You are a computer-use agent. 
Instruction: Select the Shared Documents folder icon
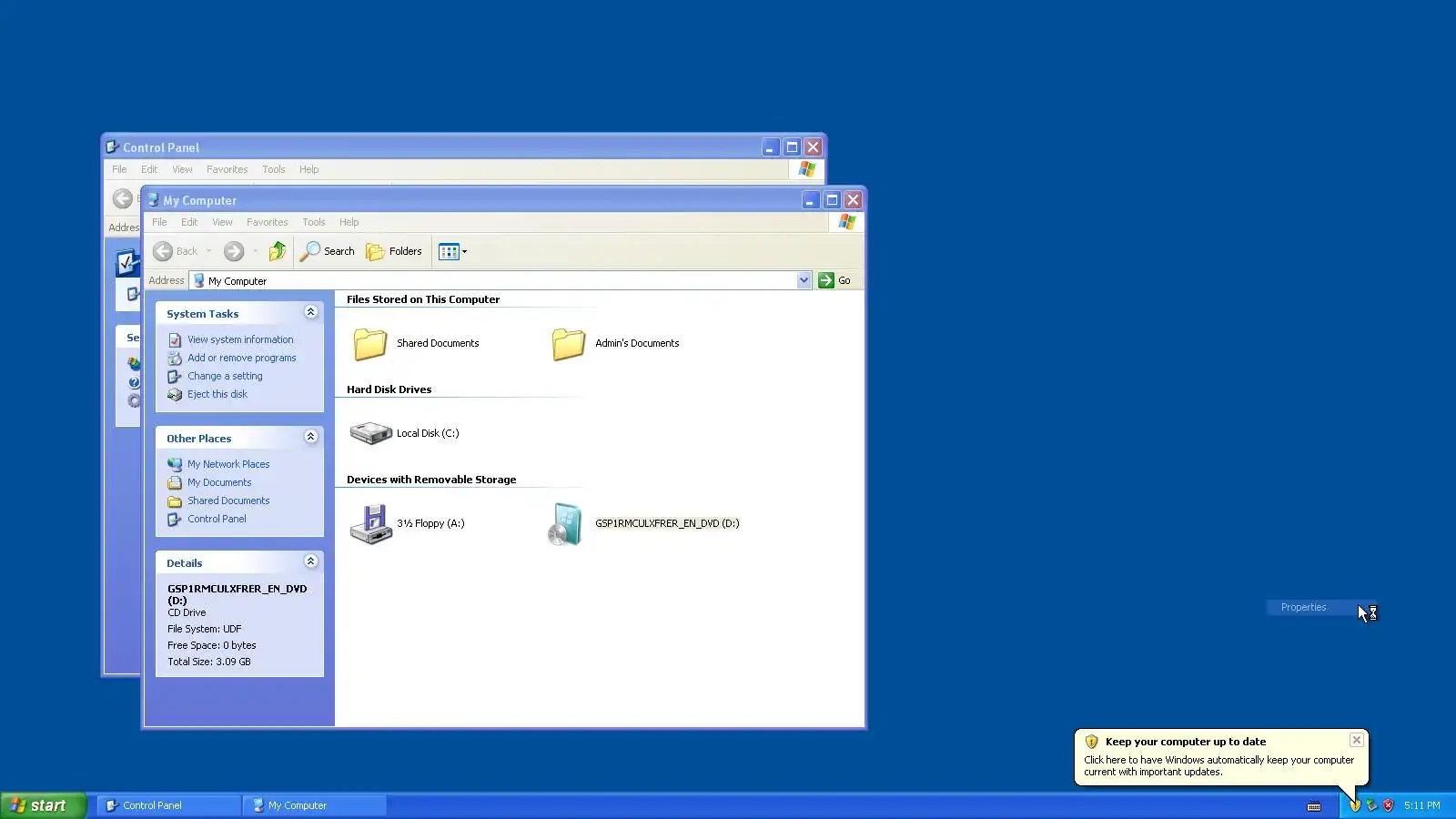(x=370, y=344)
